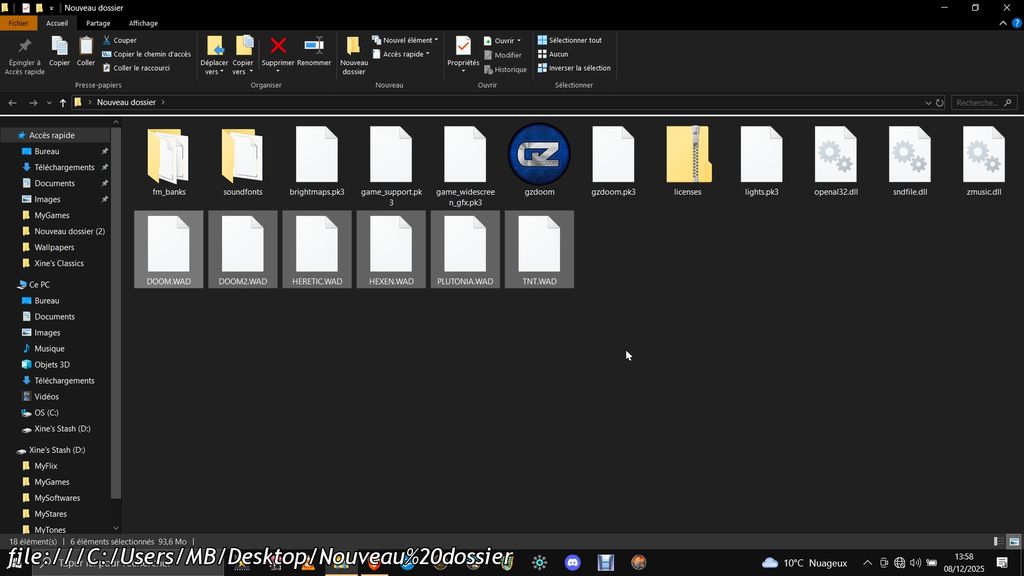Click the Couper scissors icon
The height and width of the screenshot is (576, 1024).
coord(107,41)
